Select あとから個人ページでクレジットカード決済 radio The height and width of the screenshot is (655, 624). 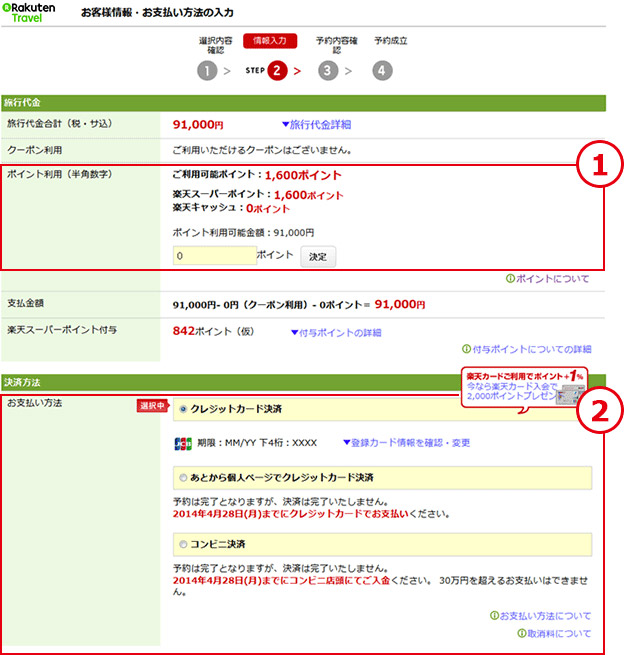coord(183,477)
